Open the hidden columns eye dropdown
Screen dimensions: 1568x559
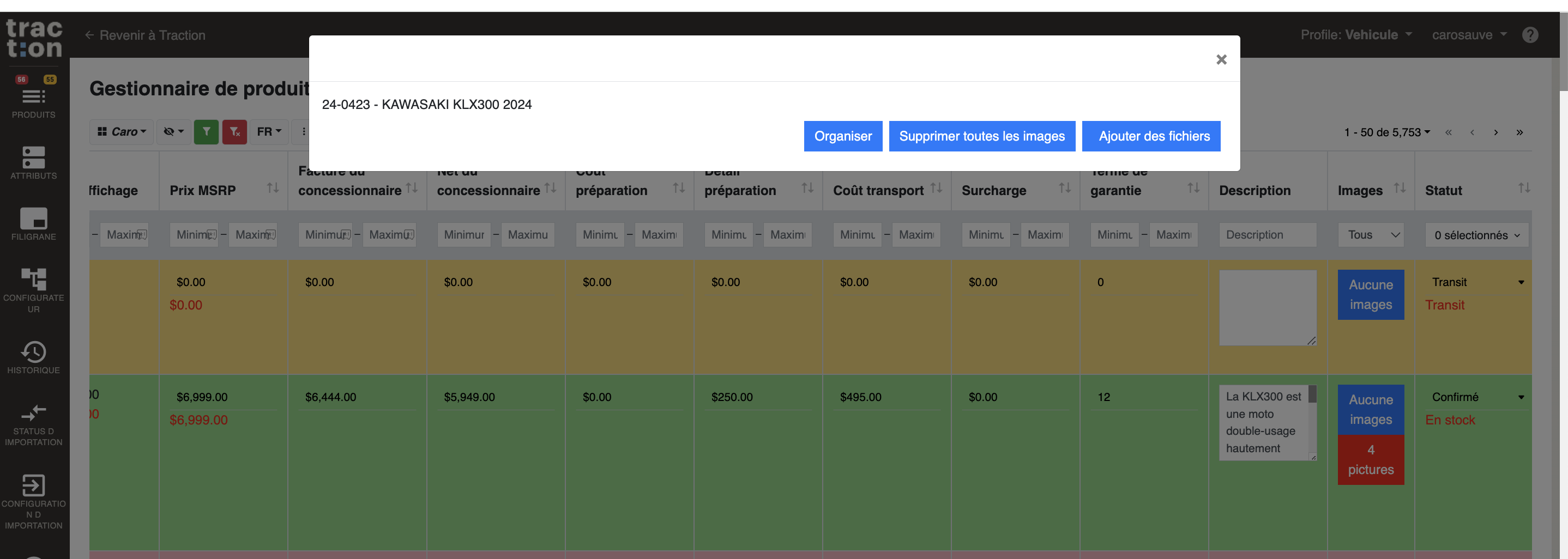tap(173, 131)
